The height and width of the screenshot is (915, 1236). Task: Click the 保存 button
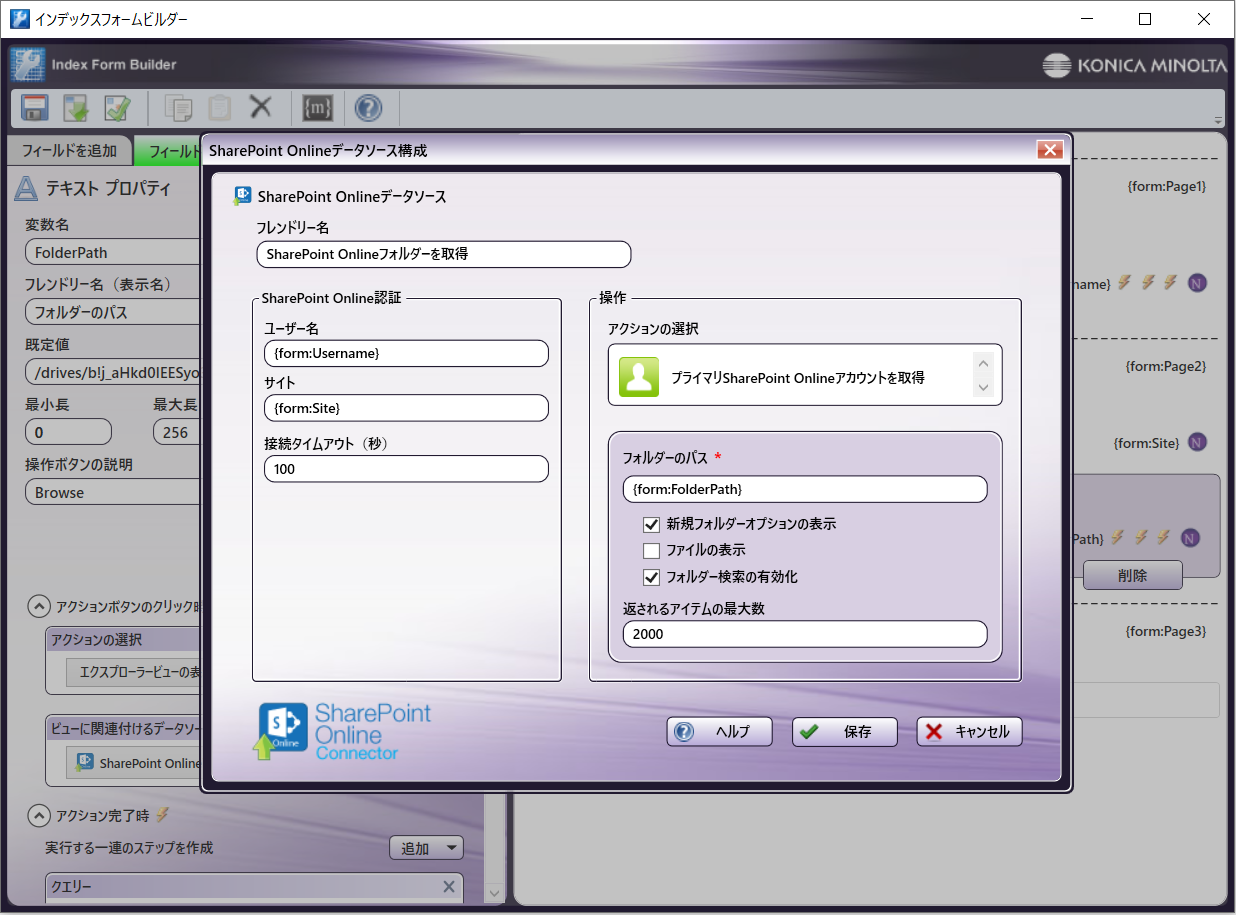pos(845,732)
